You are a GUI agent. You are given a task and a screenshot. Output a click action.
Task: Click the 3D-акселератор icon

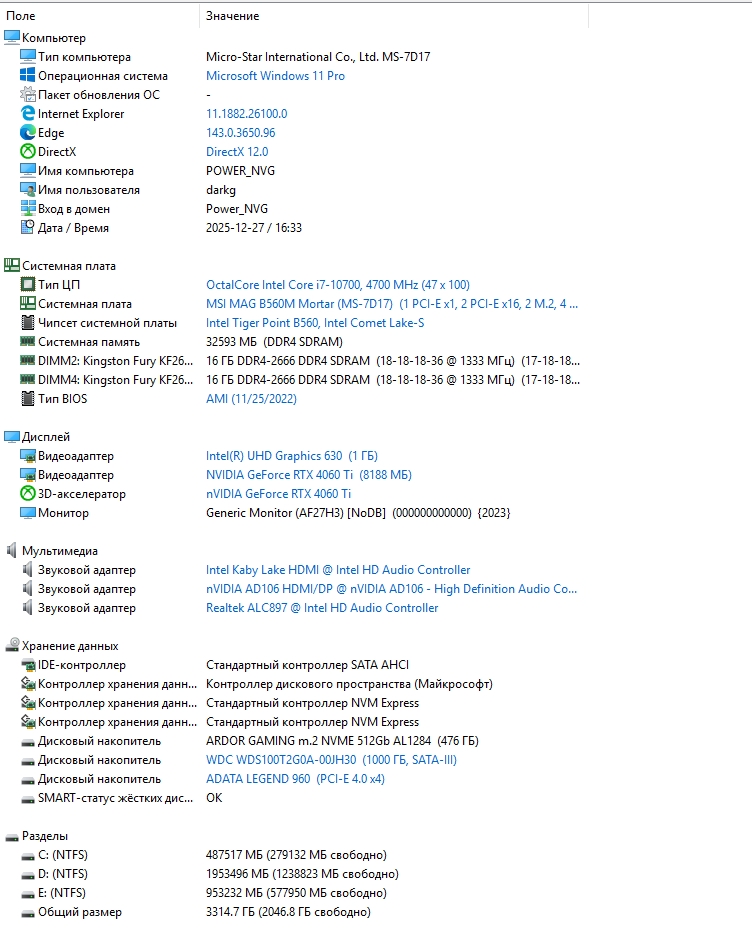[x=27, y=493]
